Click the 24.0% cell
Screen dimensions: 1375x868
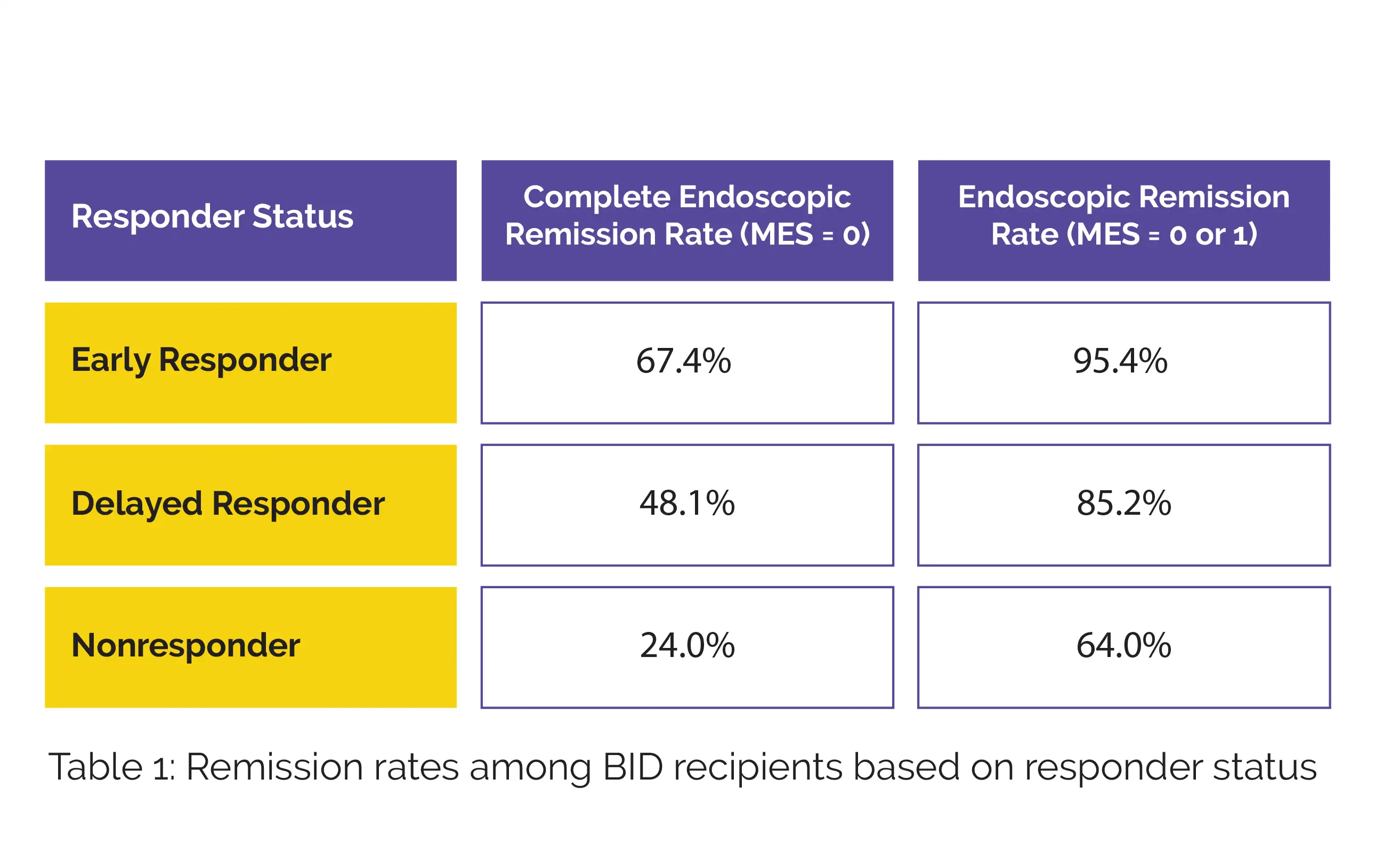click(x=687, y=646)
